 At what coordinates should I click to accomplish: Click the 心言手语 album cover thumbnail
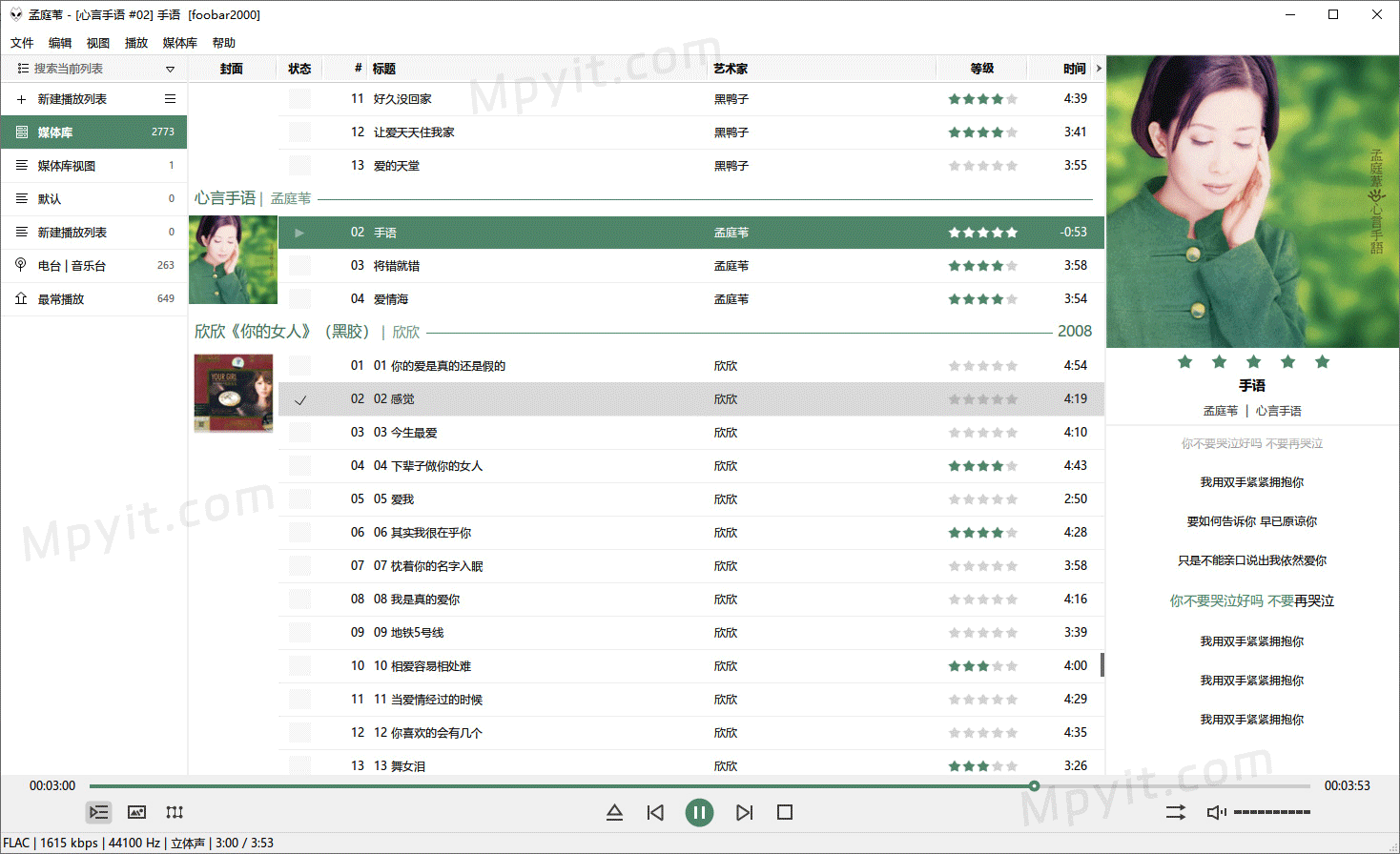pyautogui.click(x=233, y=260)
